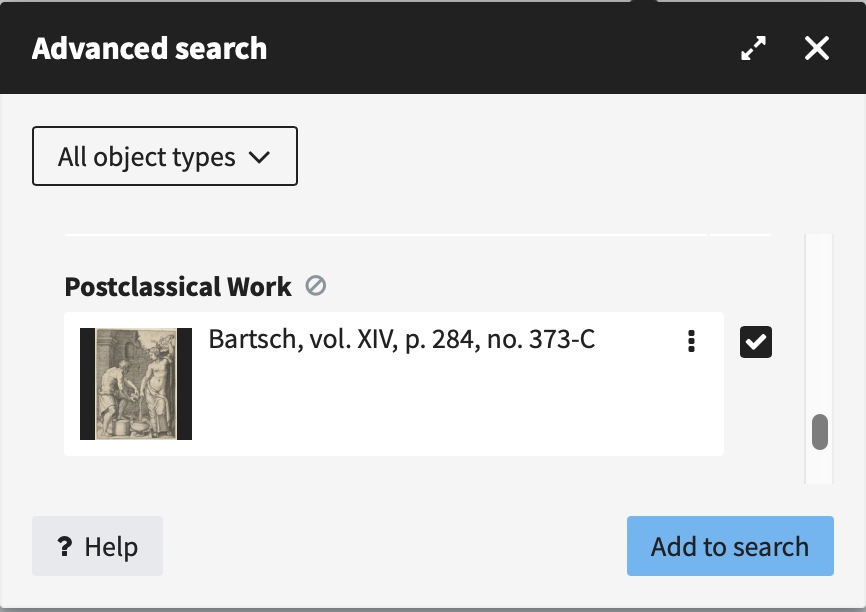Click the scrollbar track below the handle
Image resolution: width=866 pixels, height=612 pixels.
pyautogui.click(x=820, y=468)
